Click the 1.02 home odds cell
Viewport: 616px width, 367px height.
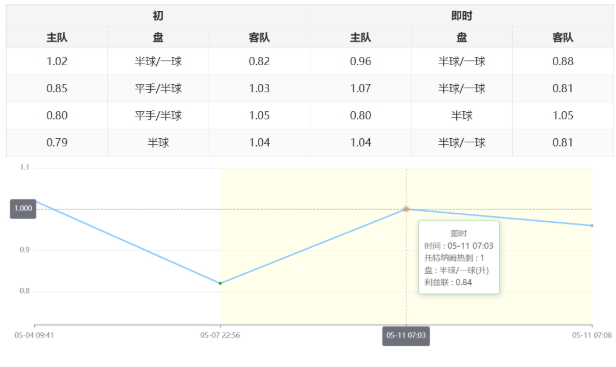(x=57, y=61)
